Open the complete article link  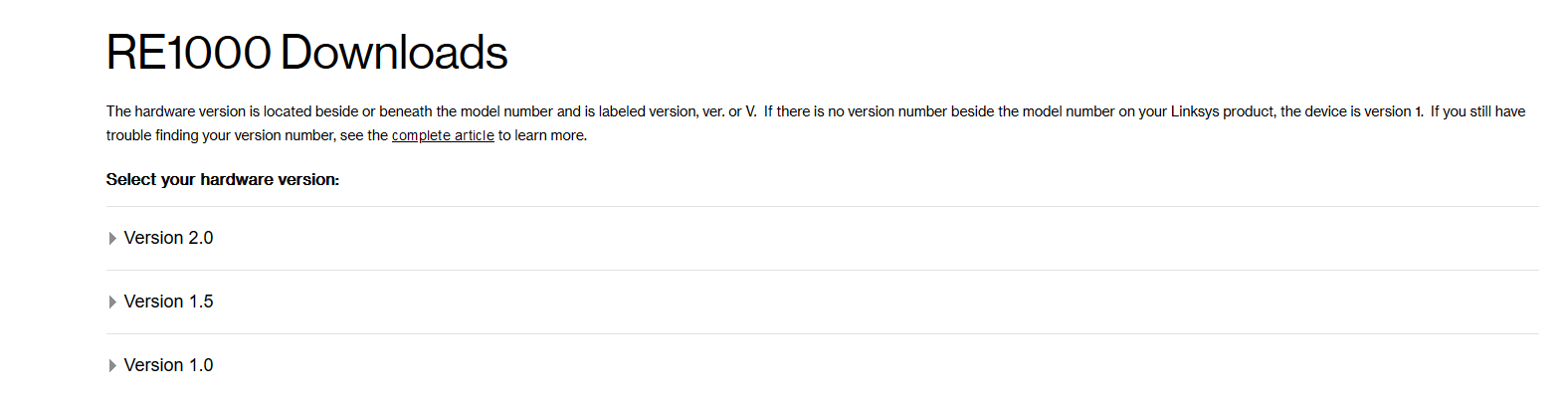coord(443,135)
